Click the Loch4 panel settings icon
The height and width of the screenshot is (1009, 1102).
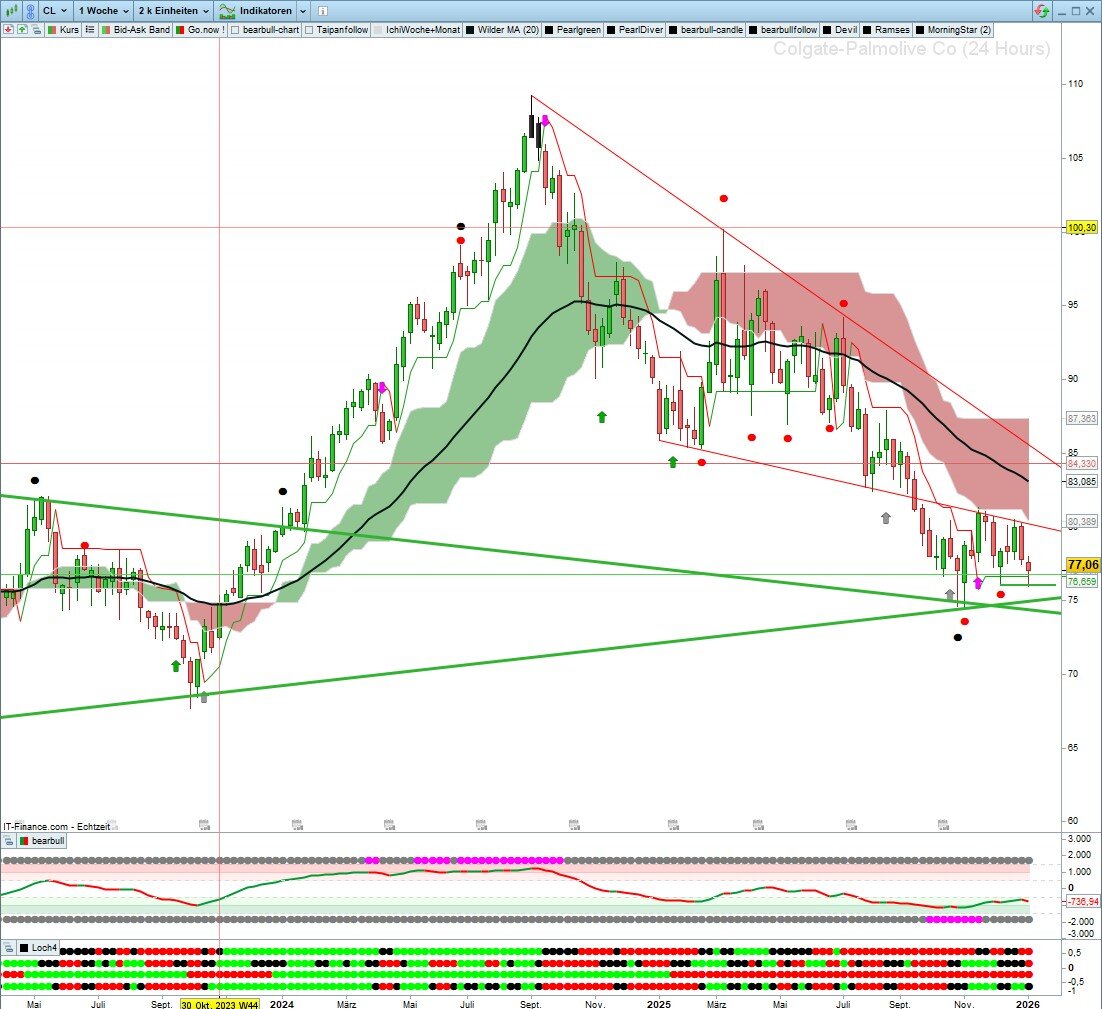tap(9, 947)
